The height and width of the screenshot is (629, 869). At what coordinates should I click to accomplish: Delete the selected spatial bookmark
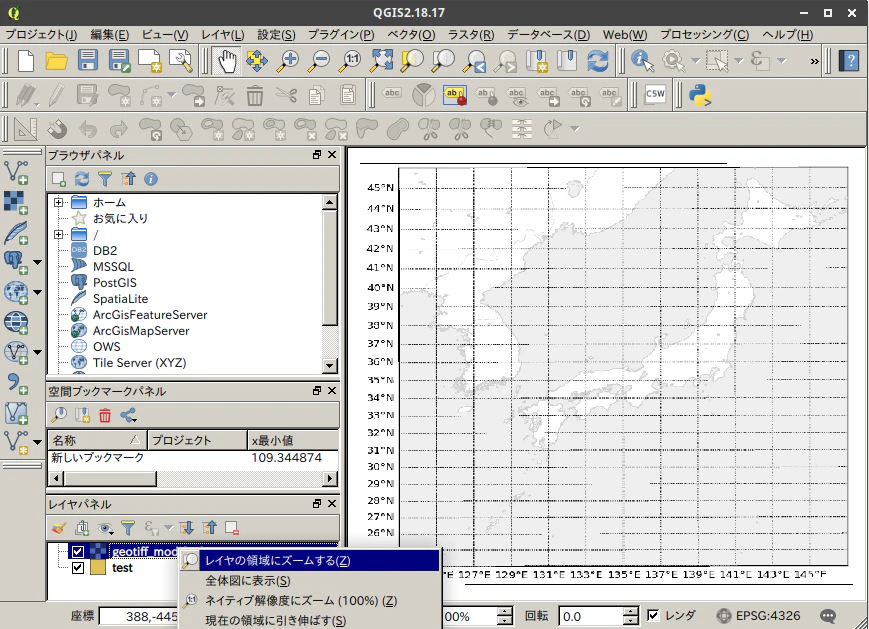click(x=105, y=415)
